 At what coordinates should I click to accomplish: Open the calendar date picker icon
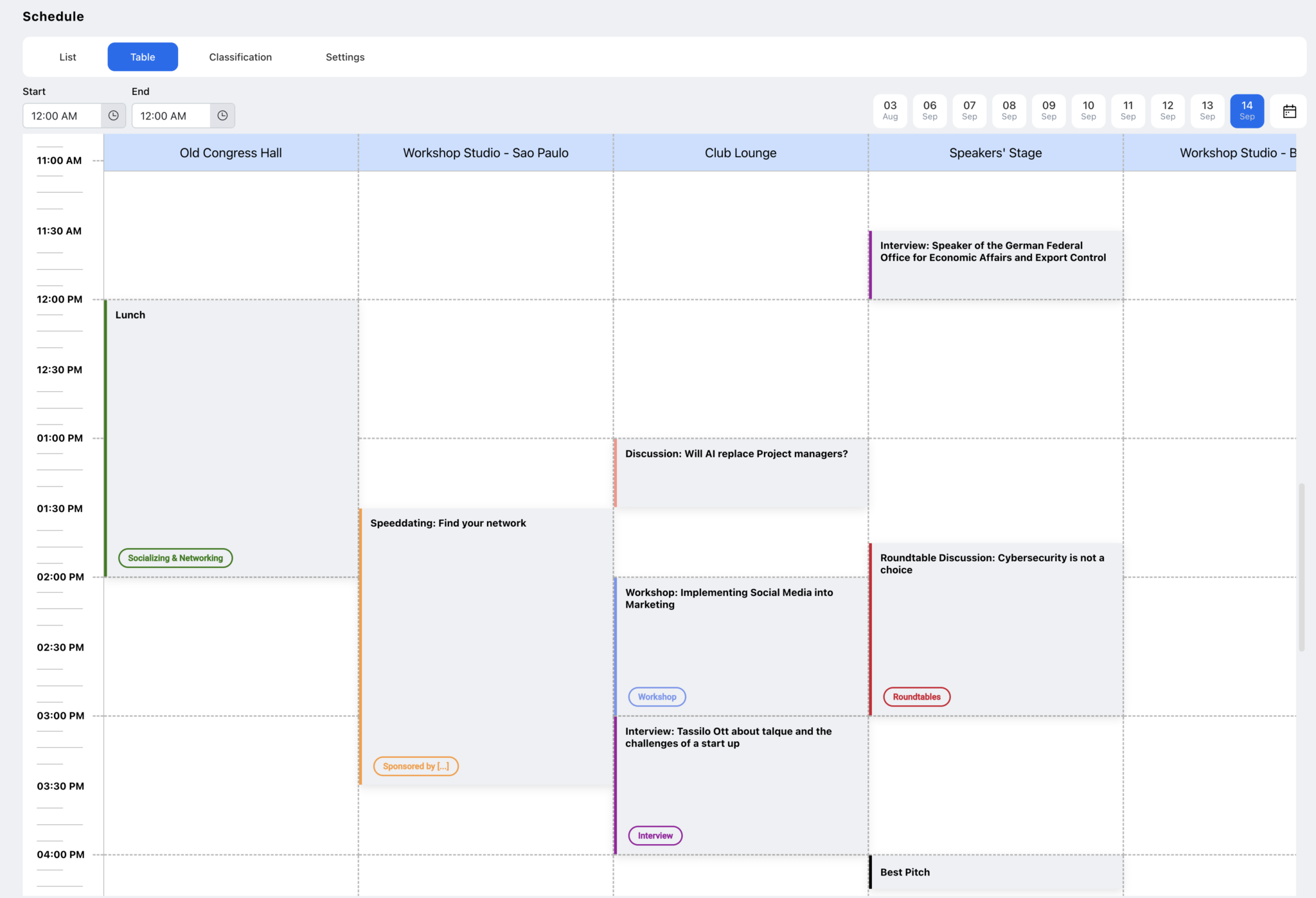click(1288, 111)
